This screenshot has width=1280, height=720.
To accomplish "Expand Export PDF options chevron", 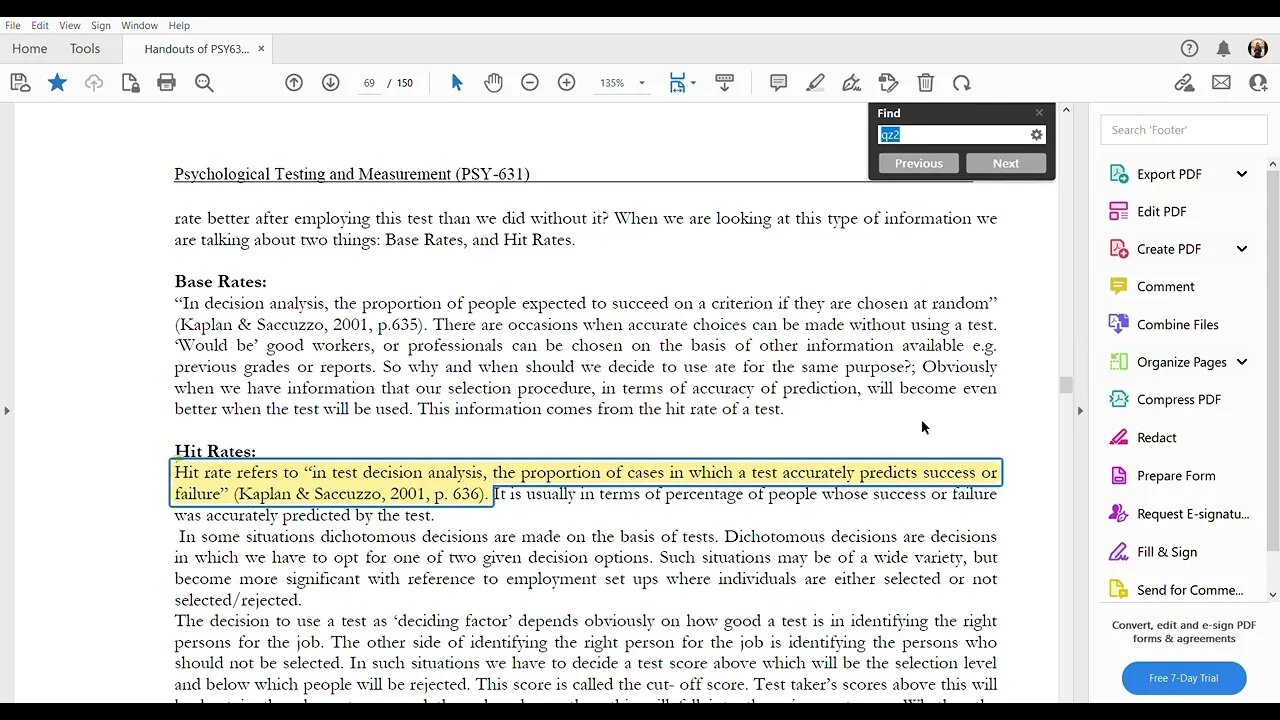I will (1242, 174).
